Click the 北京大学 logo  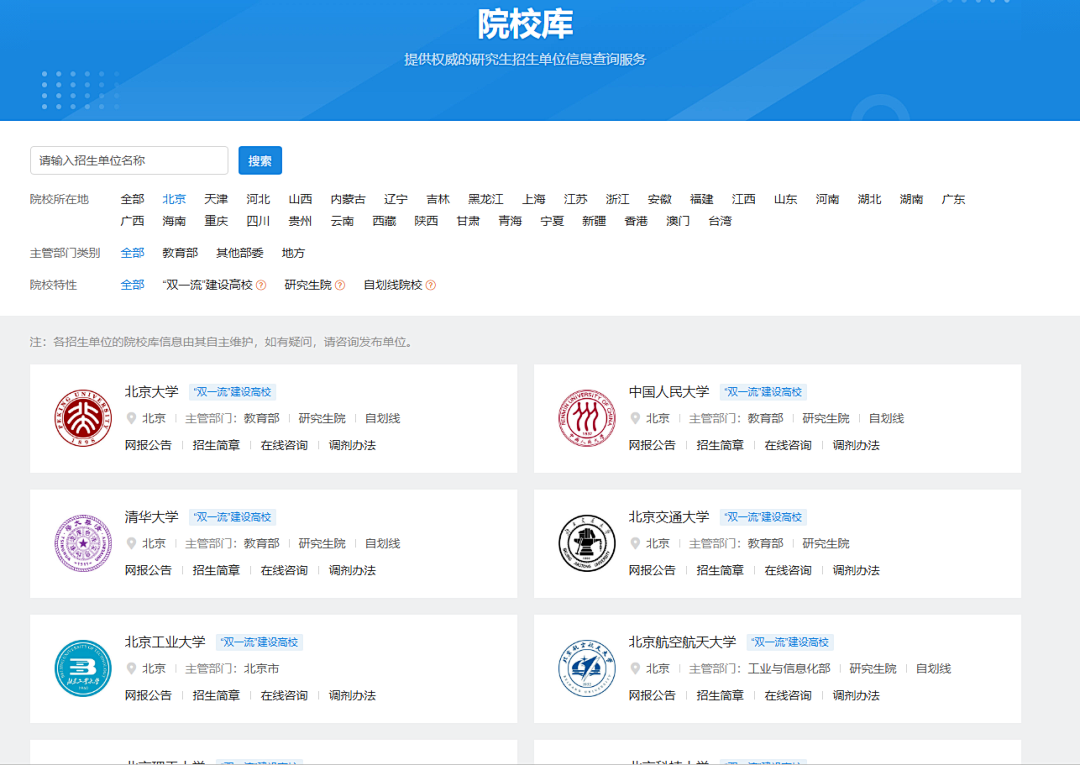tap(83, 418)
